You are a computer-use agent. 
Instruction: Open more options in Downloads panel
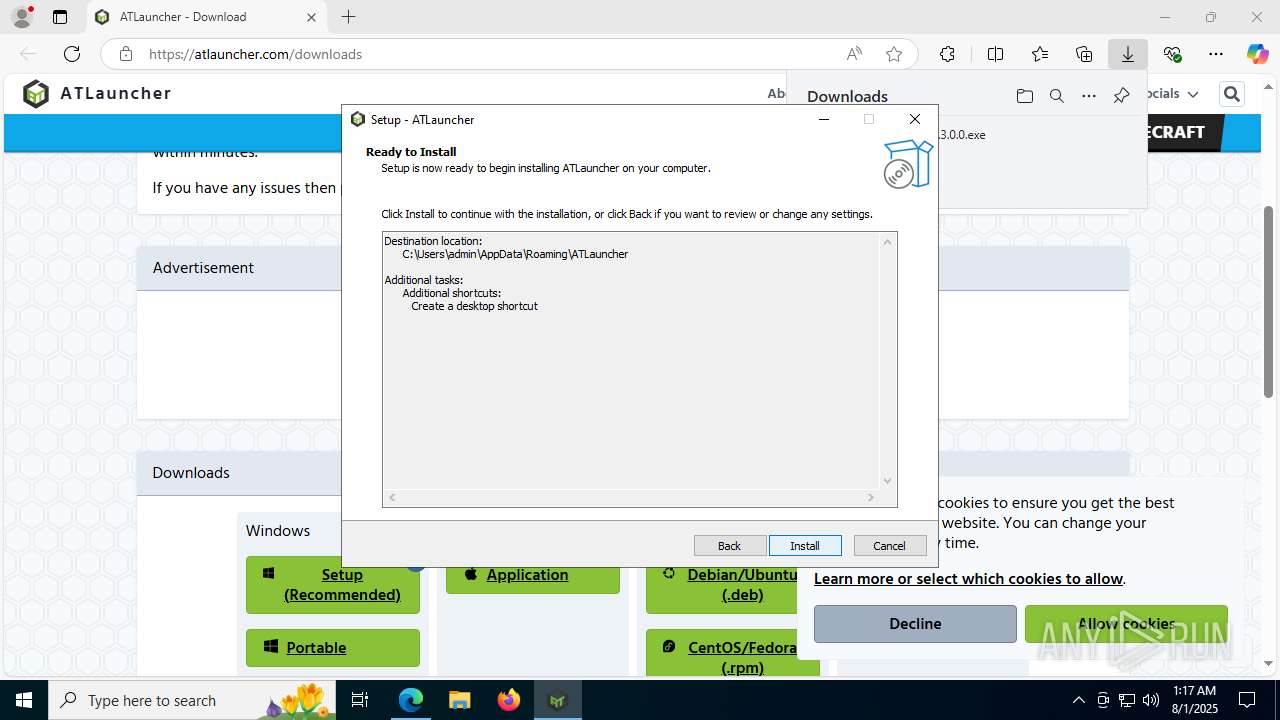[x=1089, y=96]
